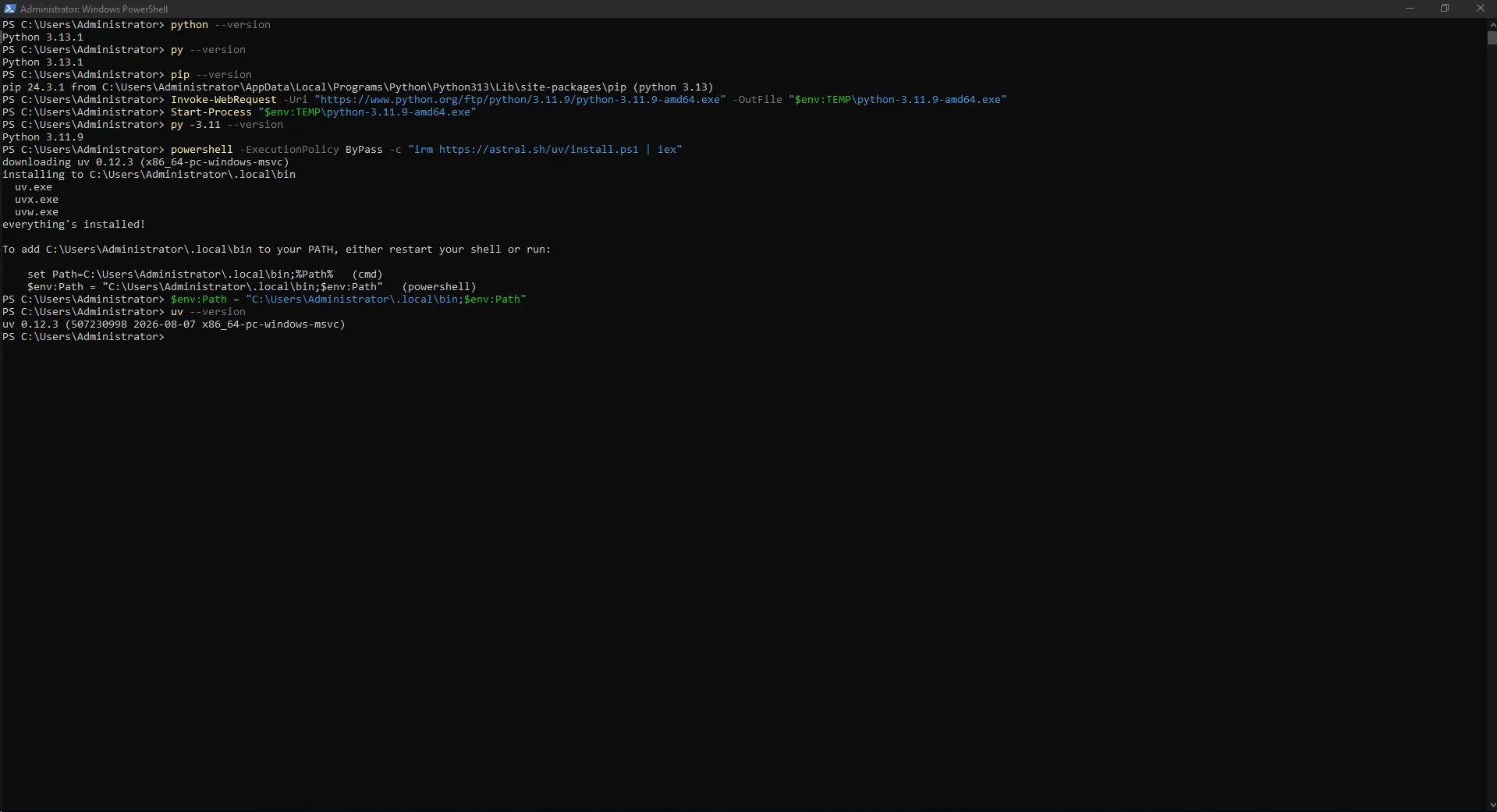This screenshot has width=1497, height=812.
Task: Click the PowerShell icon in the title bar
Action: [x=9, y=9]
